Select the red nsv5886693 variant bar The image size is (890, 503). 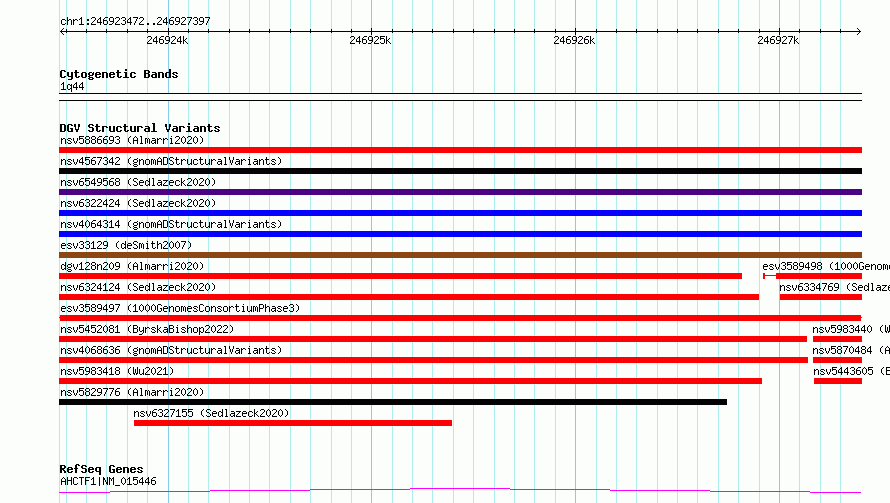[460, 150]
